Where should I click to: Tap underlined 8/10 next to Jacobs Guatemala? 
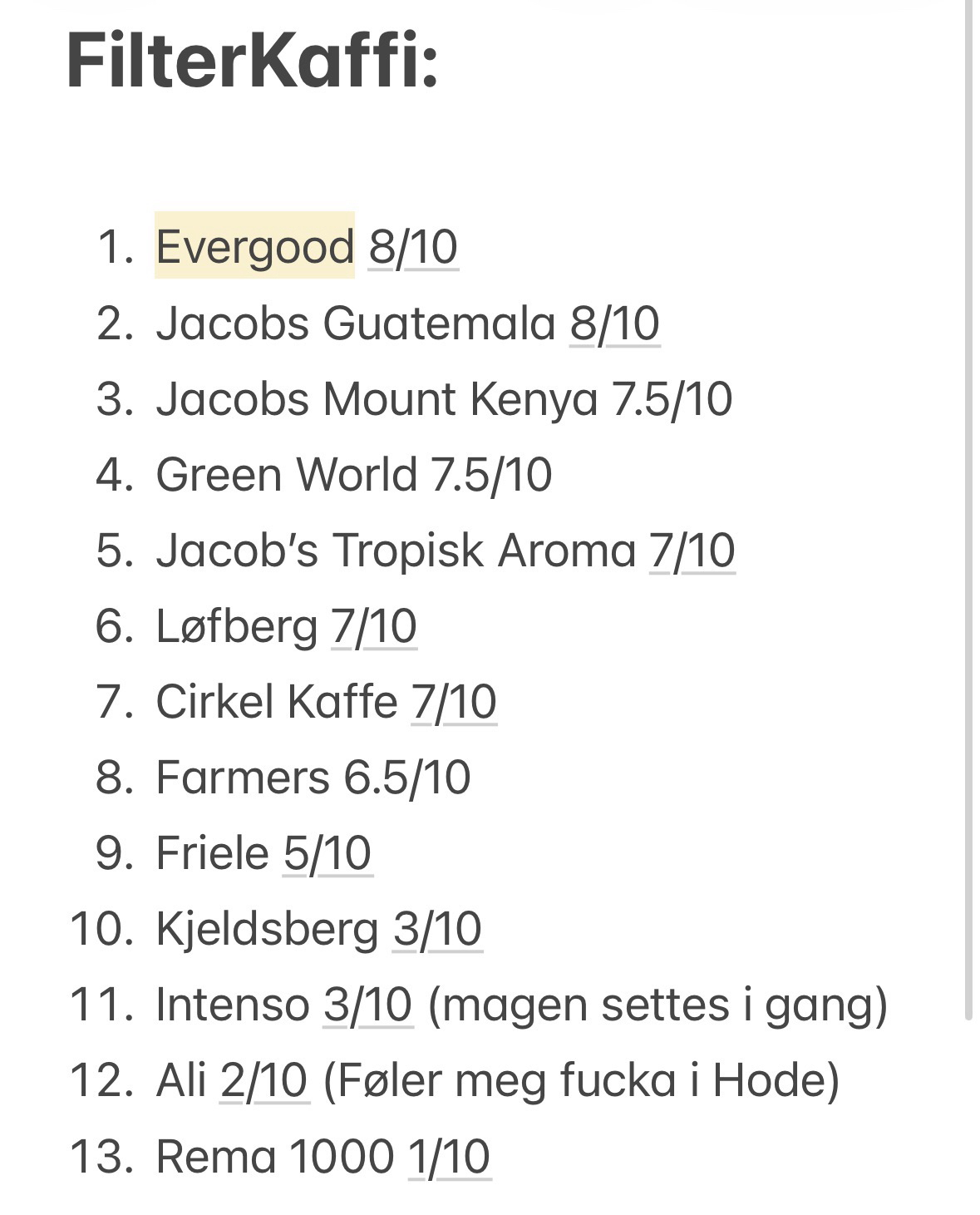coord(614,323)
